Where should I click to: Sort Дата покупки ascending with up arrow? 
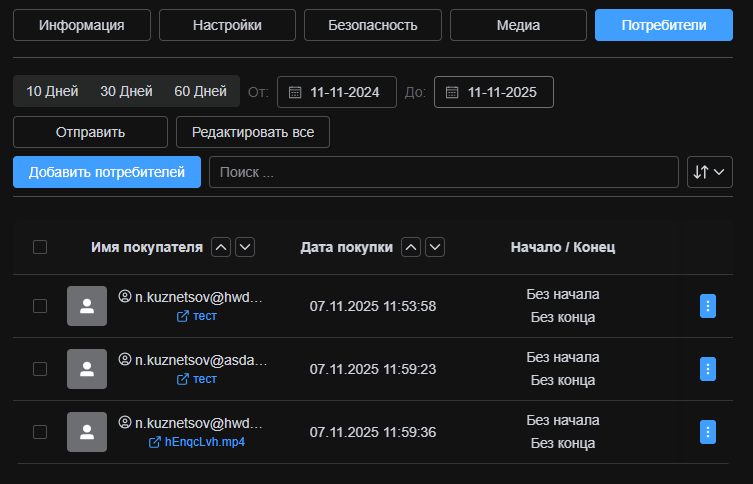click(x=411, y=247)
